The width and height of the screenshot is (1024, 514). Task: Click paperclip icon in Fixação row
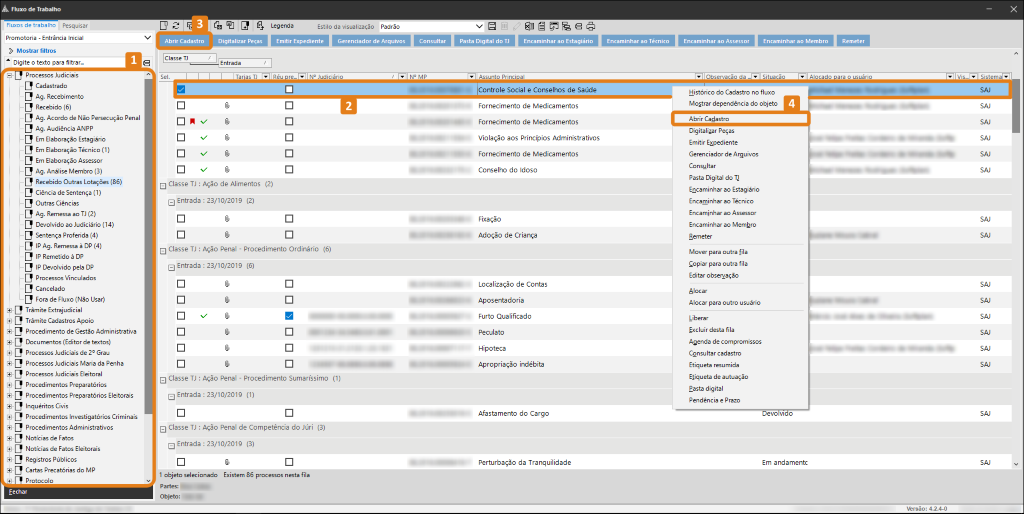coord(227,219)
